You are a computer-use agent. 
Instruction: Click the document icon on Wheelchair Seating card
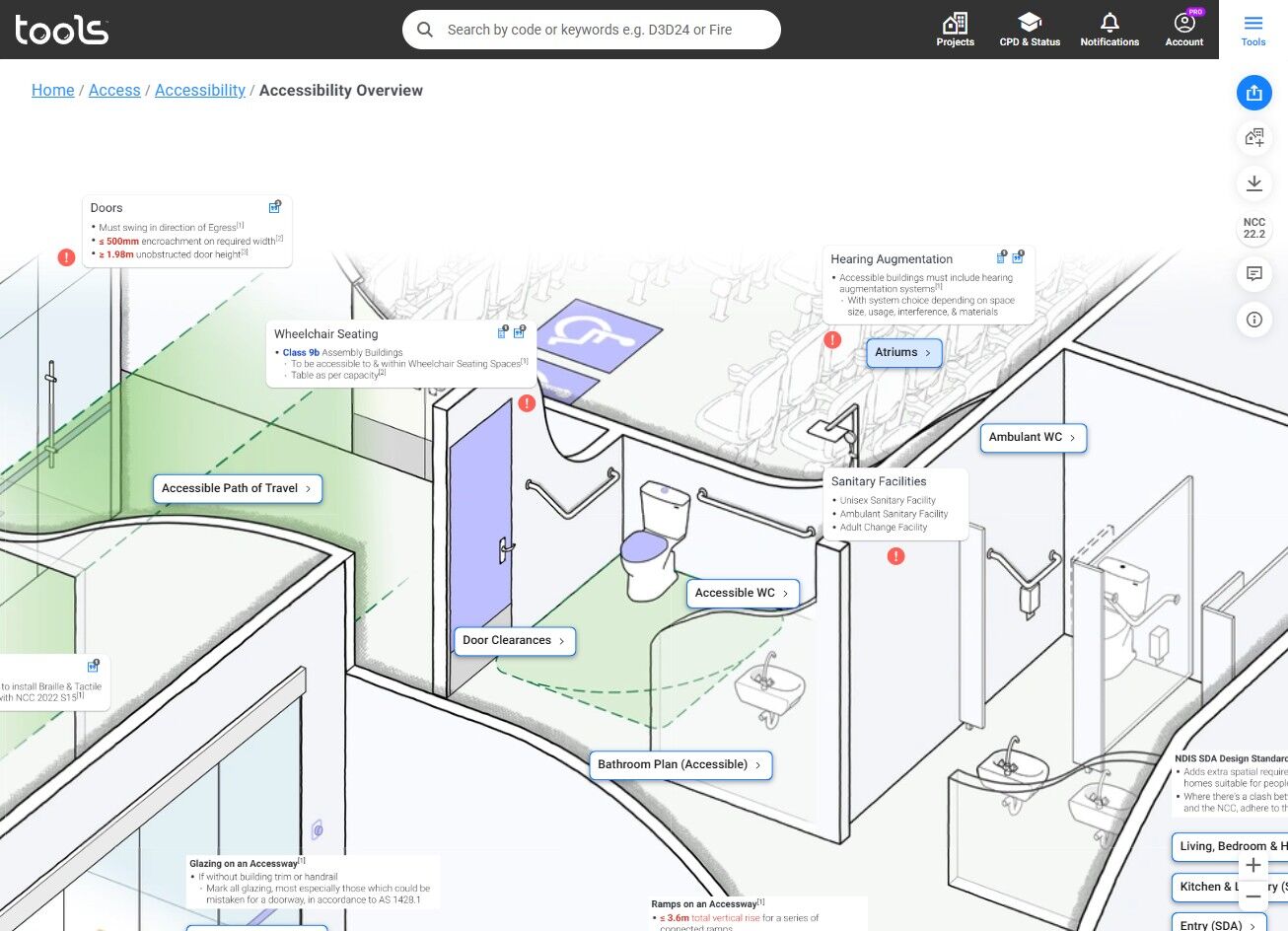coord(503,332)
